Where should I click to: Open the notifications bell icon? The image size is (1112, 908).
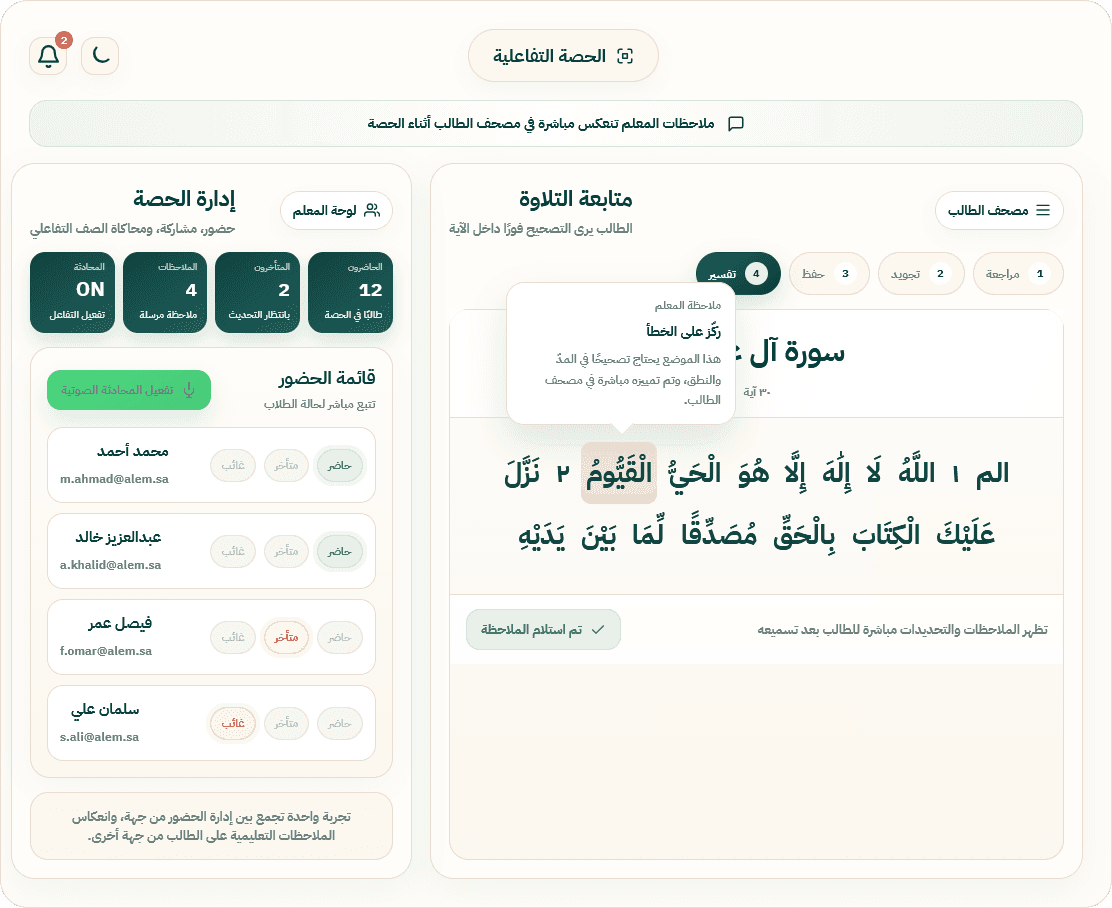click(x=48, y=56)
